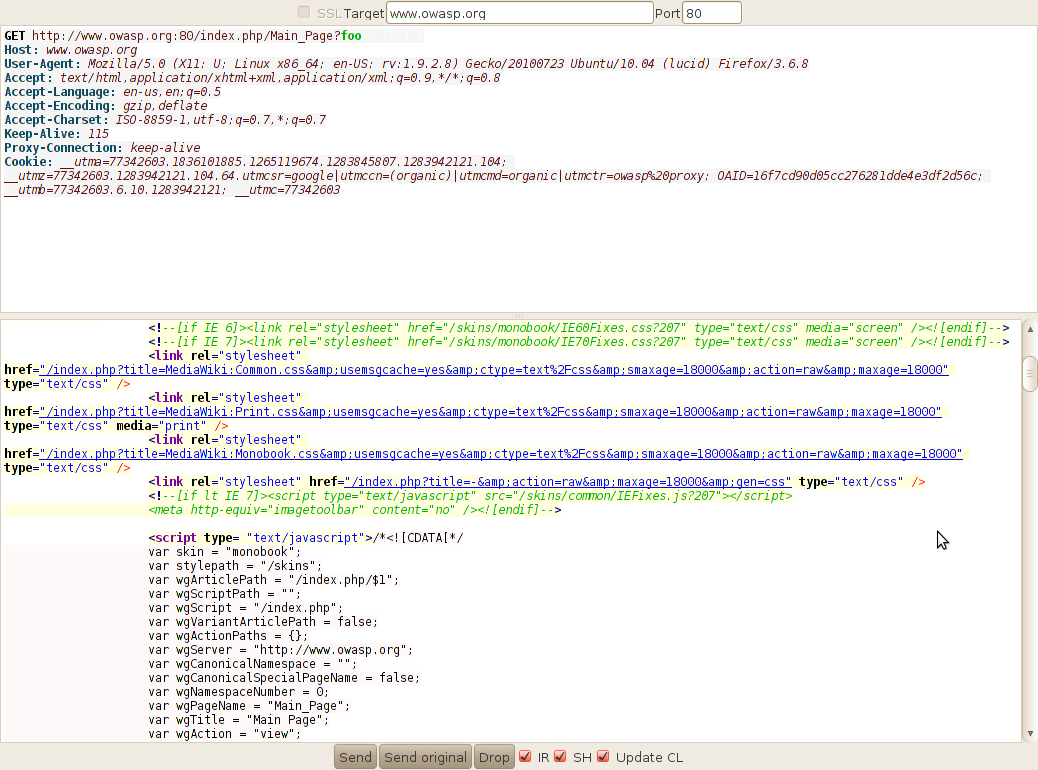Viewport: 1038px width, 770px height.
Task: Click the Drop button
Action: [x=494, y=757]
